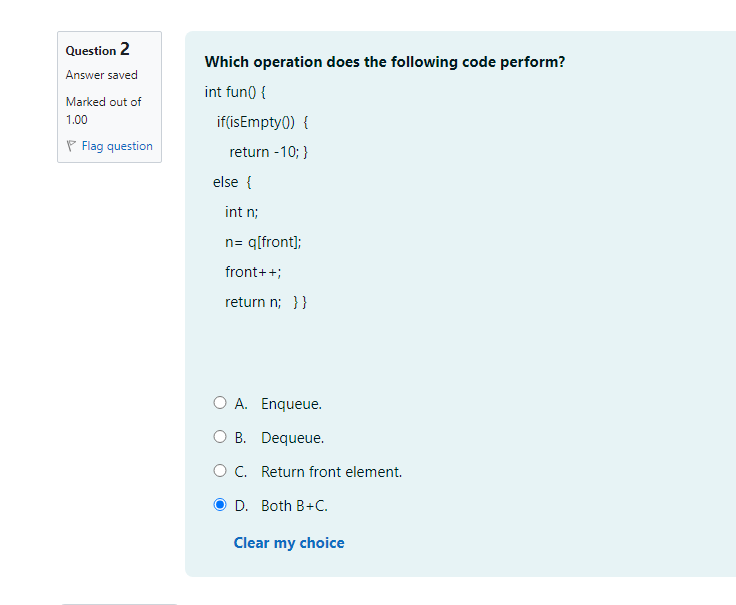This screenshot has width=736, height=605.
Task: Select radio button for option A
Action: click(220, 403)
